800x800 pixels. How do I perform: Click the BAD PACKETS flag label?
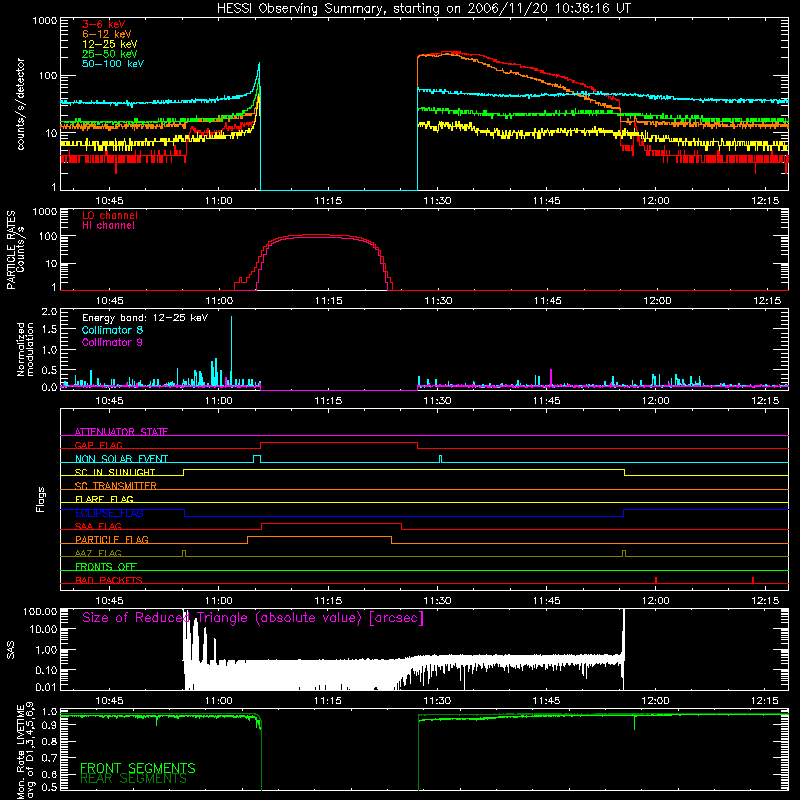coord(109,580)
